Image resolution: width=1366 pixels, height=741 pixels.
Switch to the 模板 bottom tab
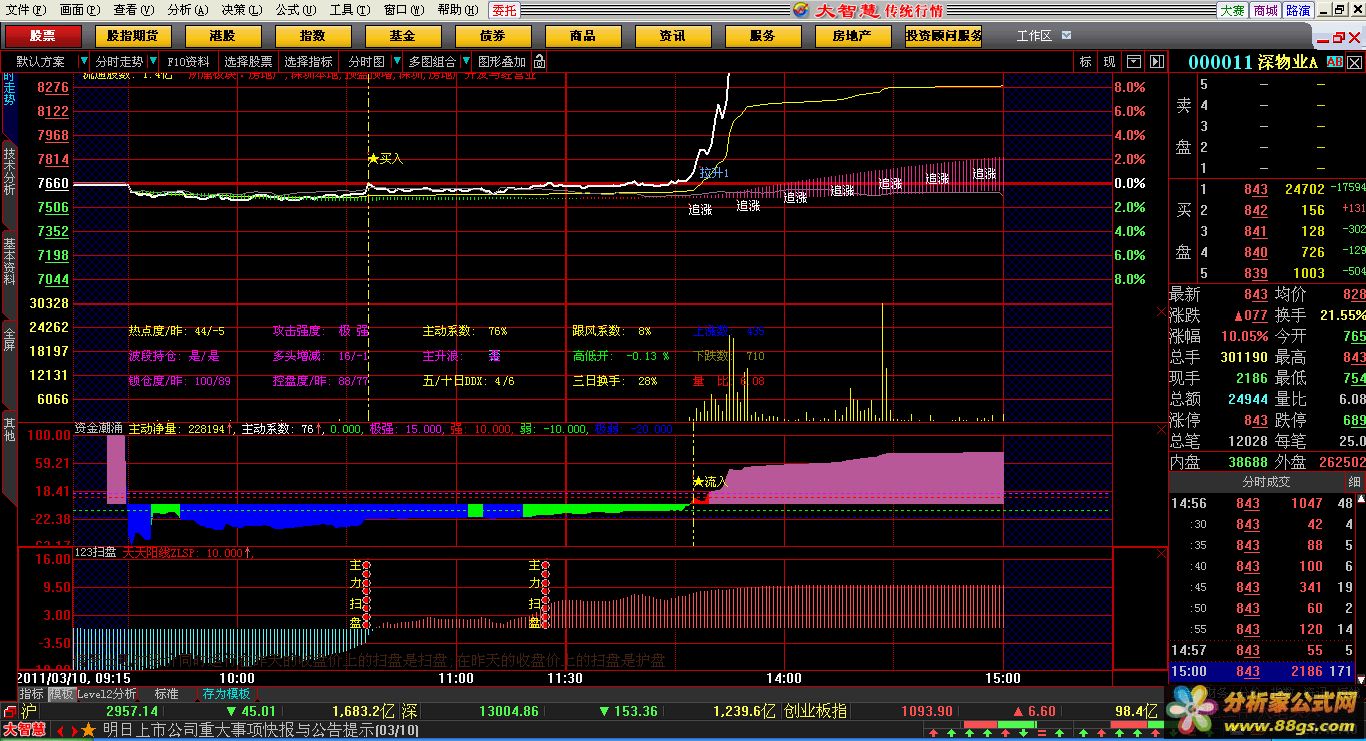click(x=62, y=693)
